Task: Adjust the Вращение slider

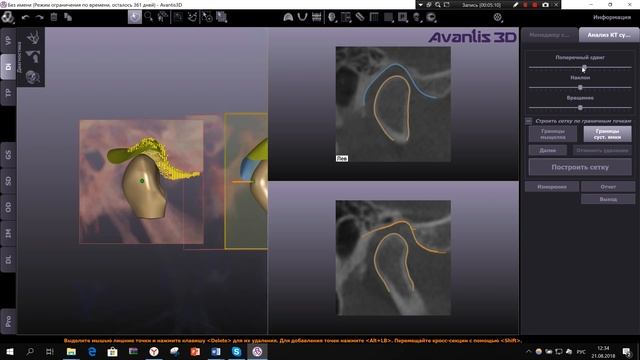Action: pos(580,108)
